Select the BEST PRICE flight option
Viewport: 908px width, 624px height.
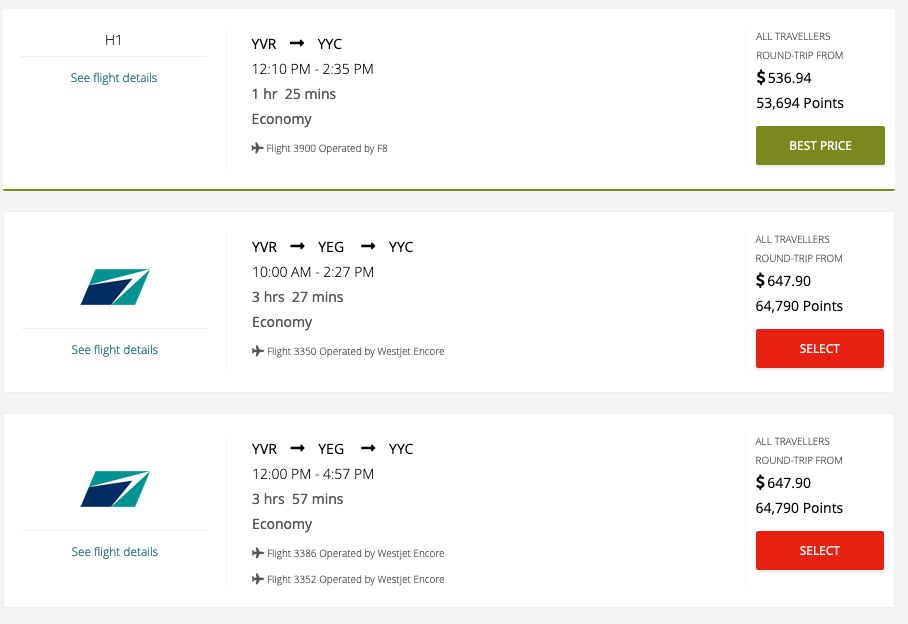[820, 145]
